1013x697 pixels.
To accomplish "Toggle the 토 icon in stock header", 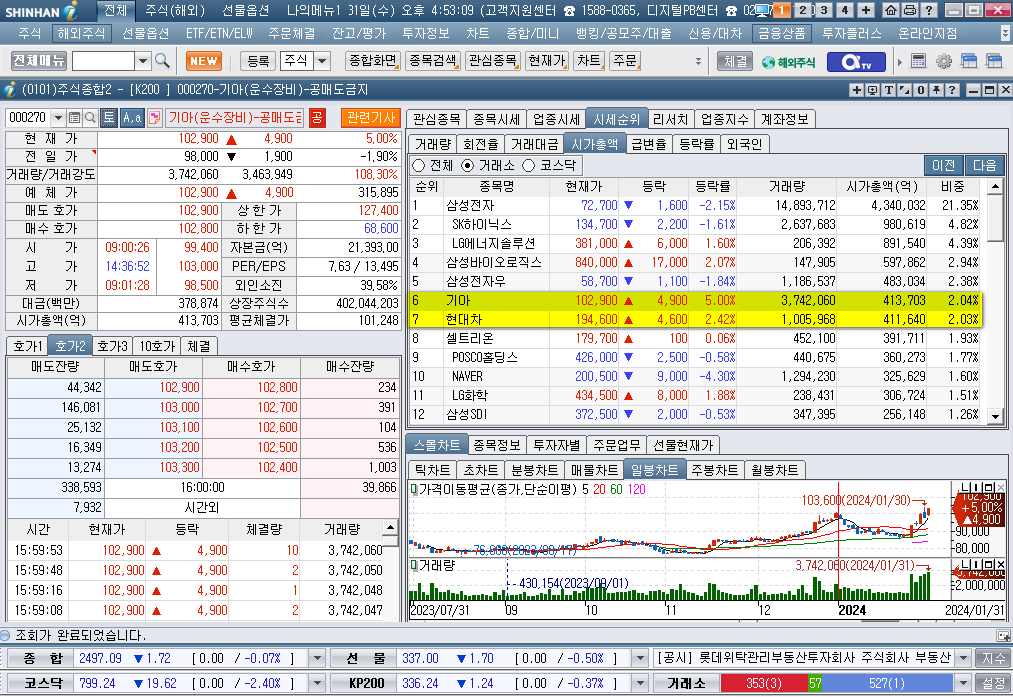I will 109,118.
